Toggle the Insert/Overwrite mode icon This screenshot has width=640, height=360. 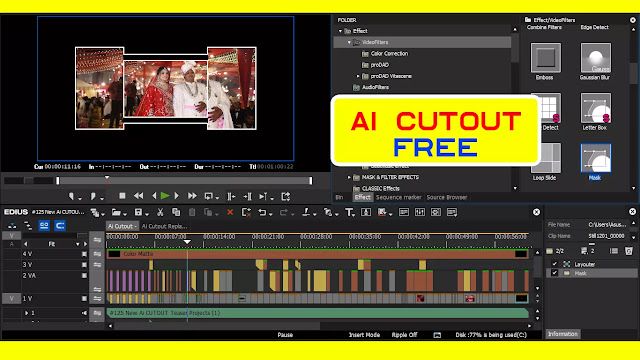tap(12, 226)
